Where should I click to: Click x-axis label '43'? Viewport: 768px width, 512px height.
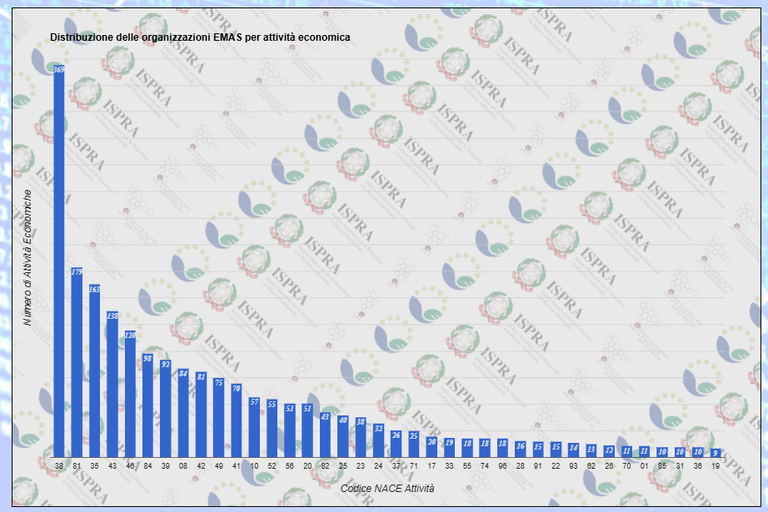112,466
